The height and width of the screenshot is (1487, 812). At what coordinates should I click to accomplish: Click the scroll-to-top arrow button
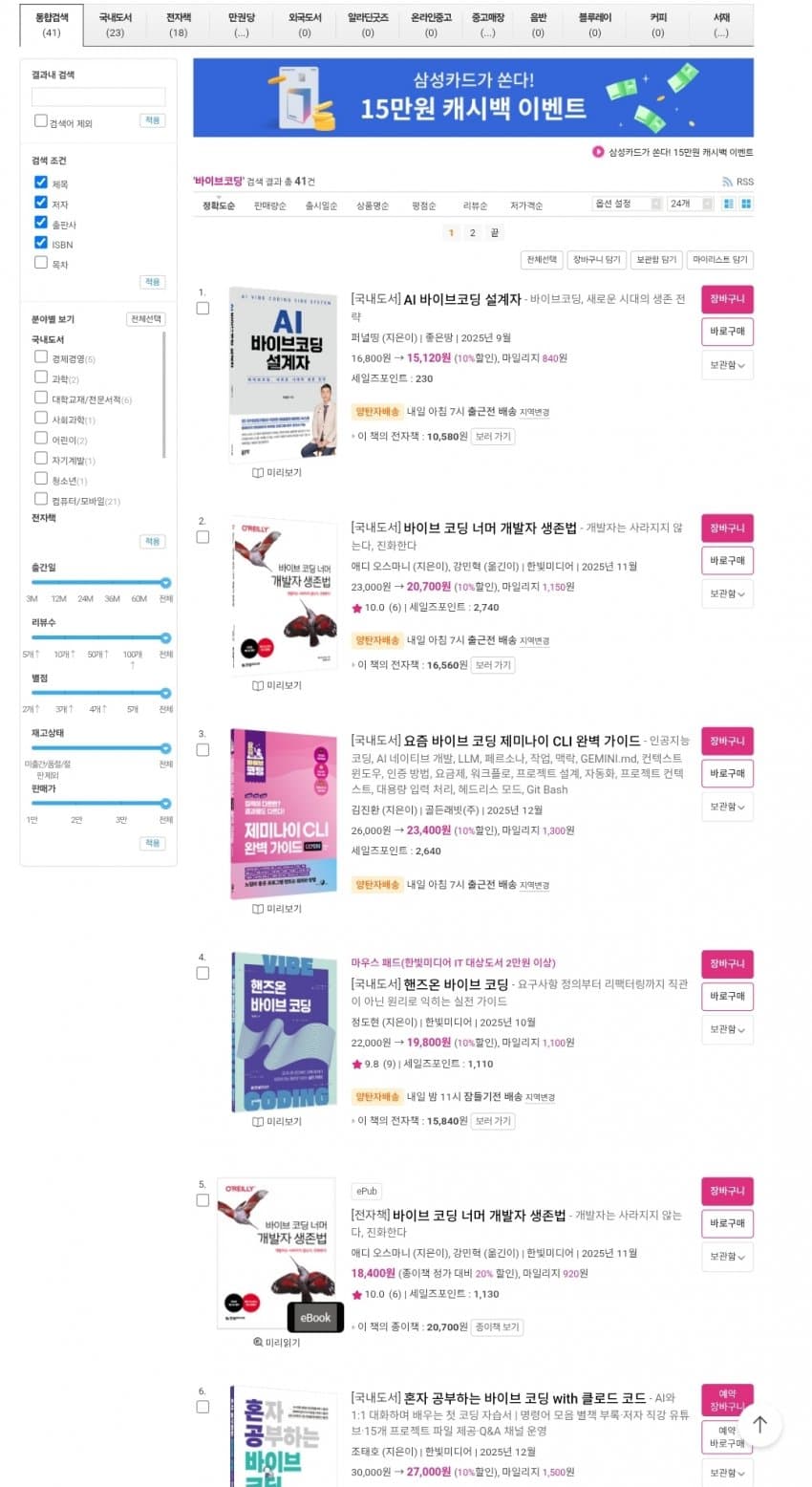759,1425
